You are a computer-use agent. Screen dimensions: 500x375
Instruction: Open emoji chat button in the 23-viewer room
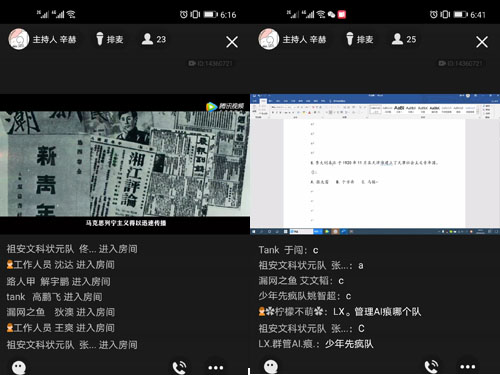pos(19,367)
